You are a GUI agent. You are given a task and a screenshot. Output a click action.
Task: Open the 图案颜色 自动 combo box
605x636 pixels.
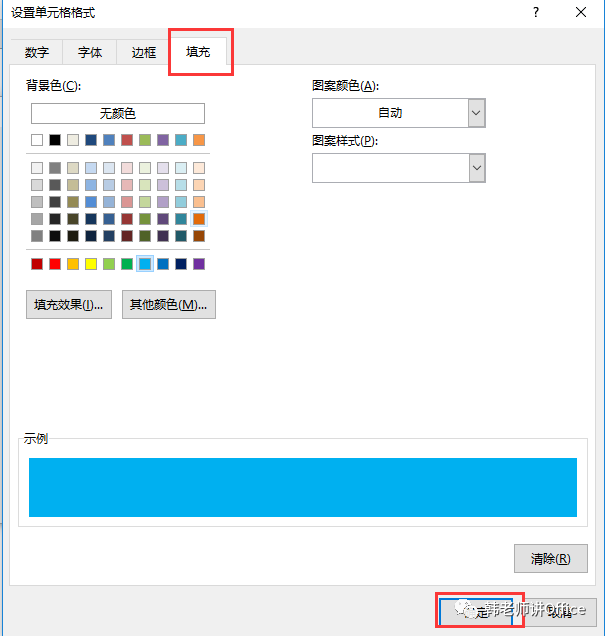point(399,113)
